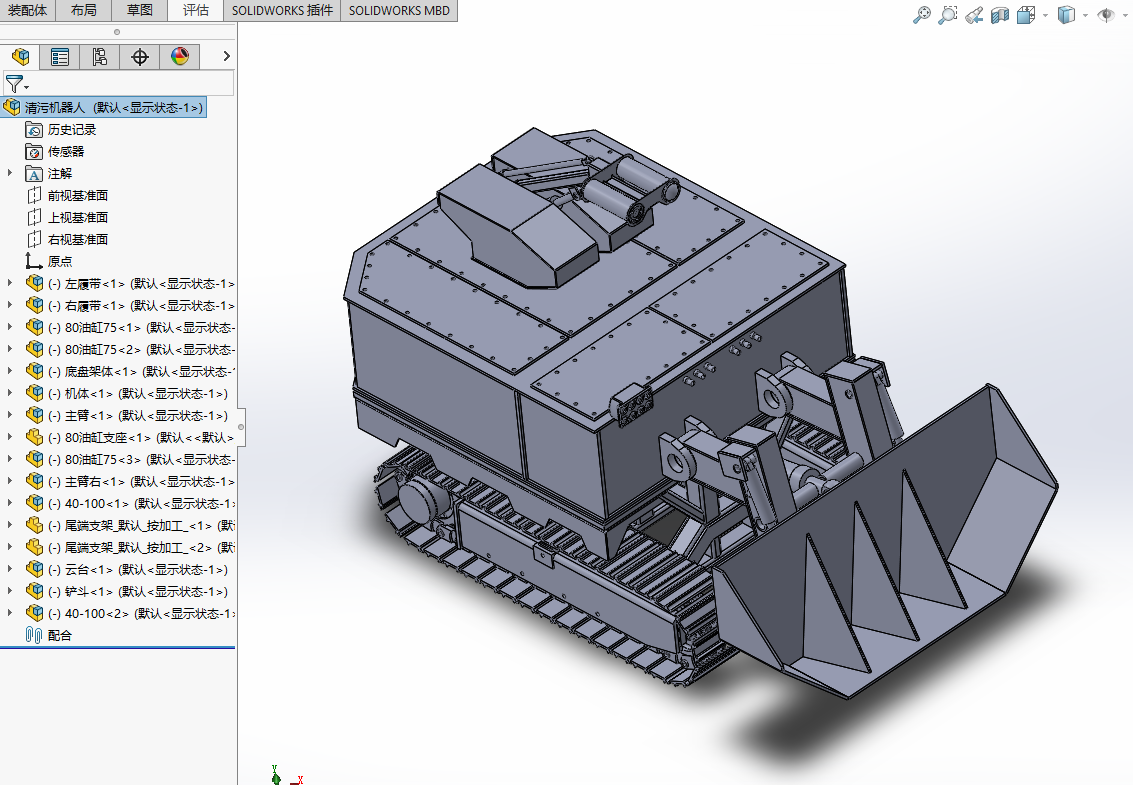Show more manager tabs with chevron
The height and width of the screenshot is (785, 1133).
coord(226,56)
